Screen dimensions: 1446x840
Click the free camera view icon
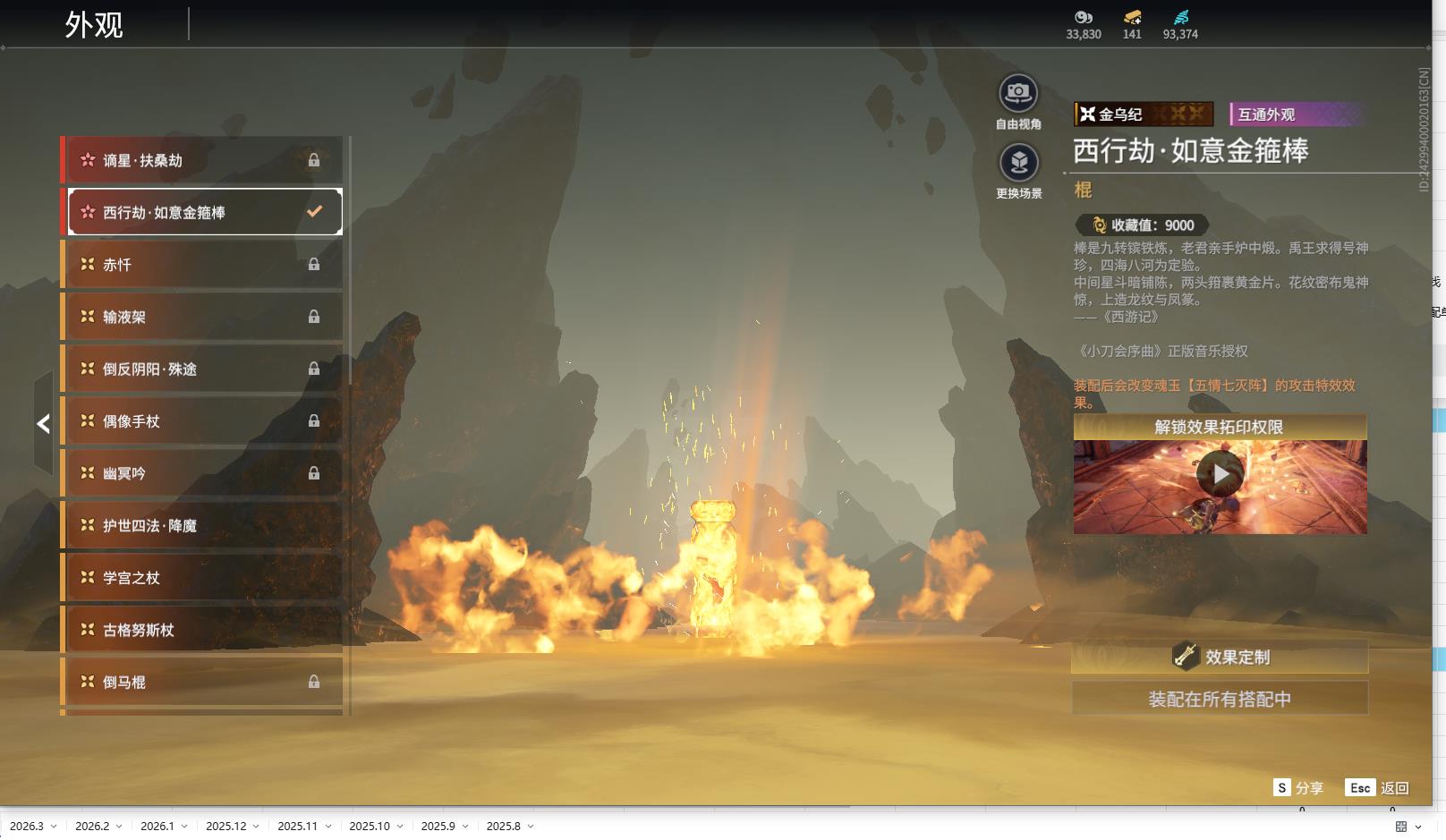click(1018, 93)
